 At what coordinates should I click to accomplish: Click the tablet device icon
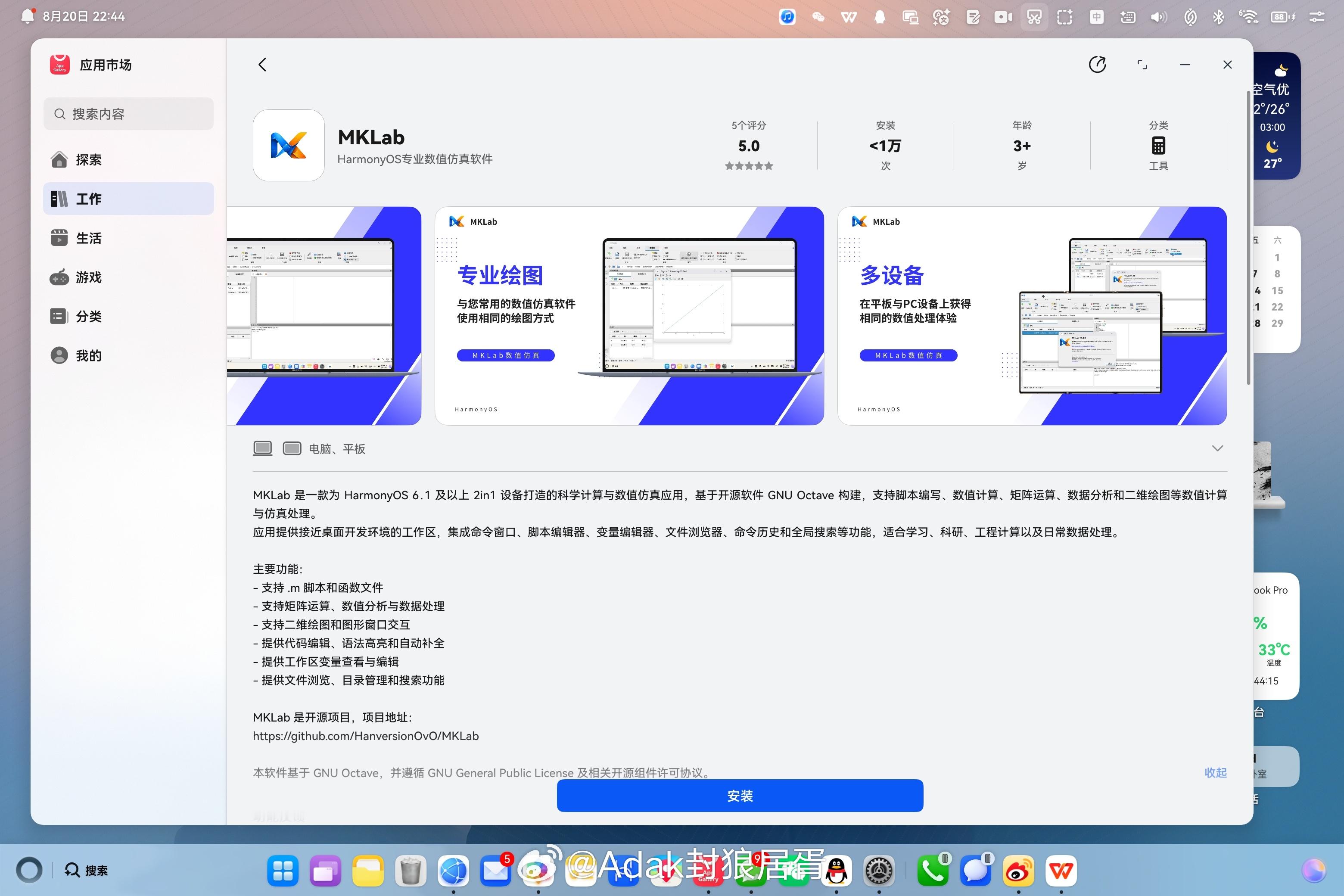[292, 448]
